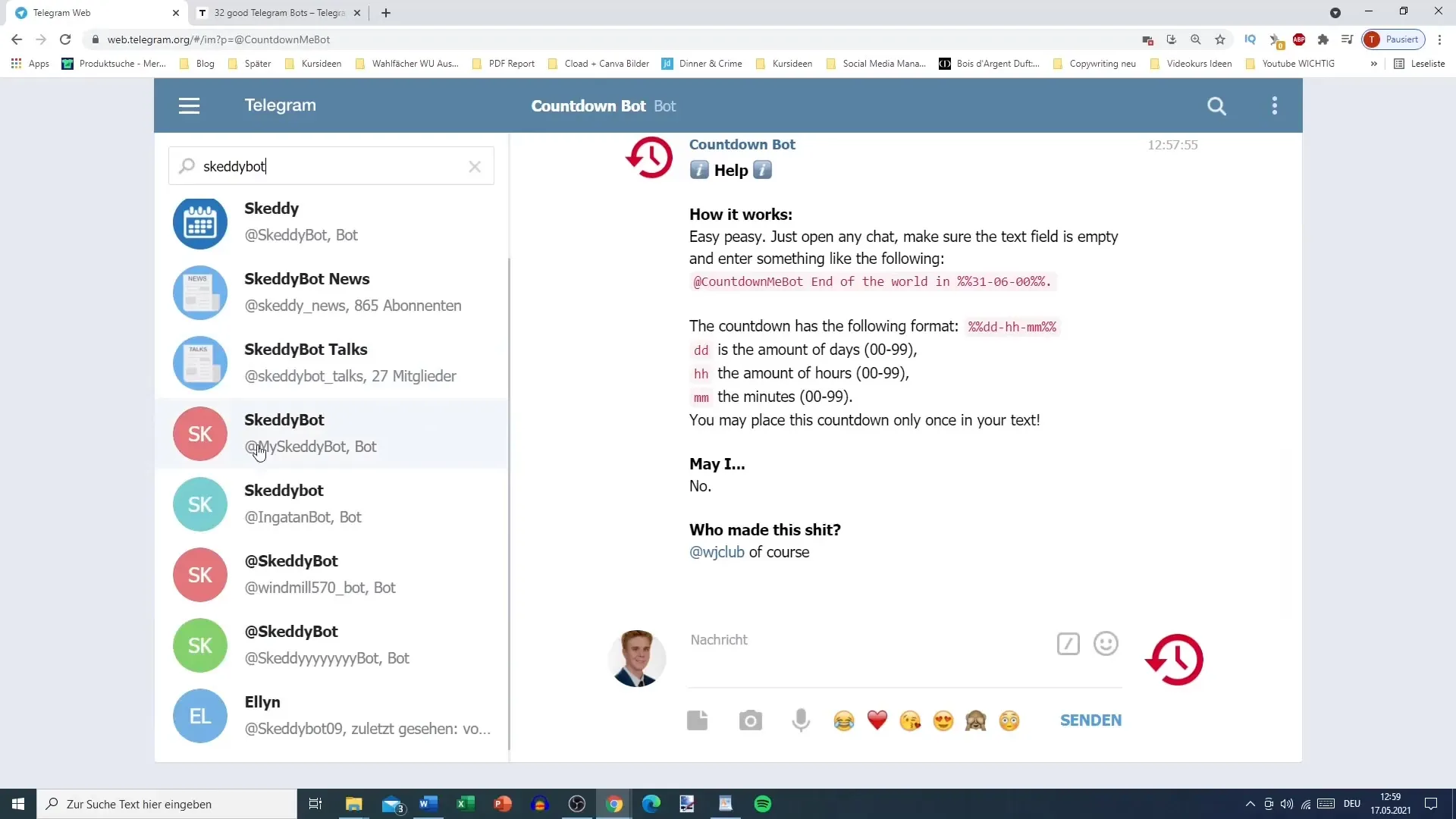Open the @windmill570_bot result

[331, 575]
